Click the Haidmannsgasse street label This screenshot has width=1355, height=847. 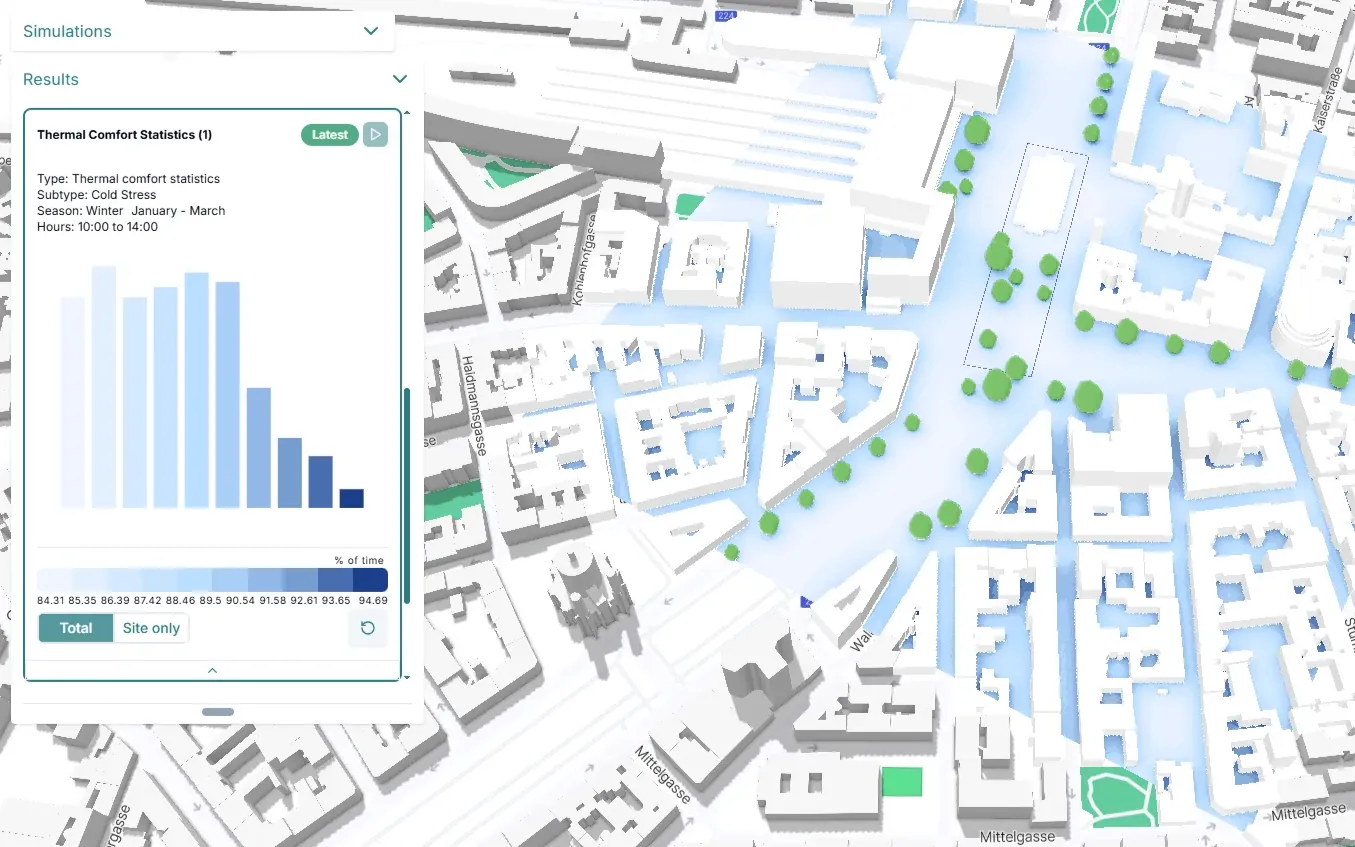(475, 405)
